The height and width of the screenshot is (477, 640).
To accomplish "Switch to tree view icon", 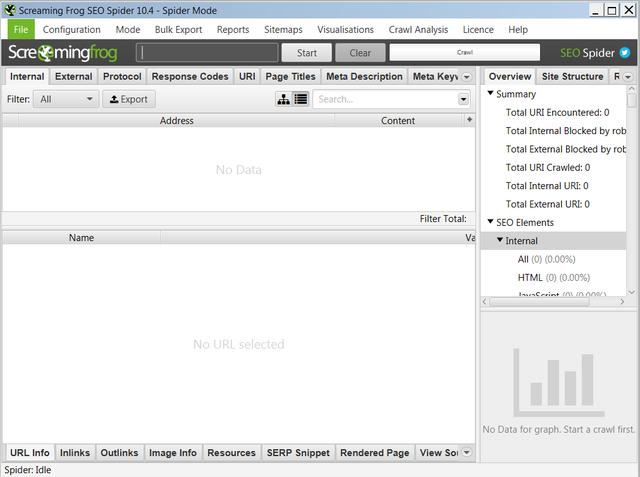I will click(x=284, y=99).
